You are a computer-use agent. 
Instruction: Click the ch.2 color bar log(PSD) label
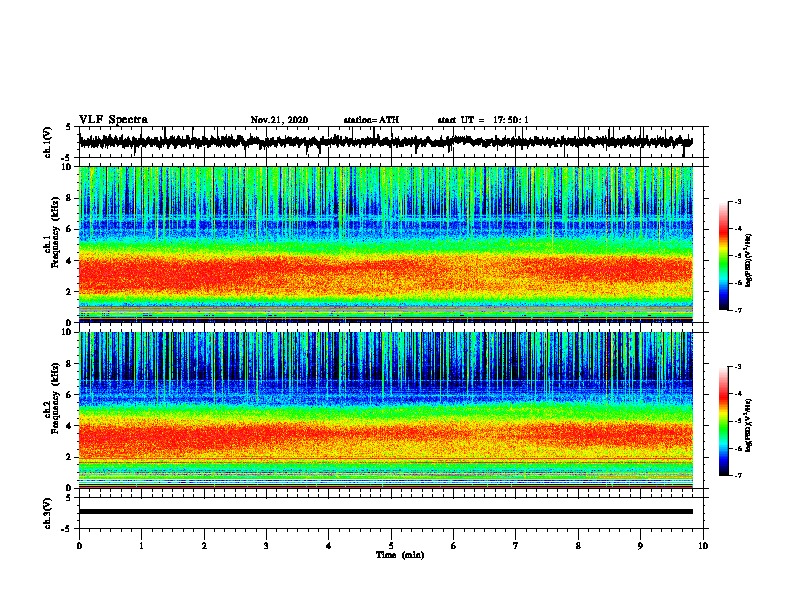pos(749,425)
